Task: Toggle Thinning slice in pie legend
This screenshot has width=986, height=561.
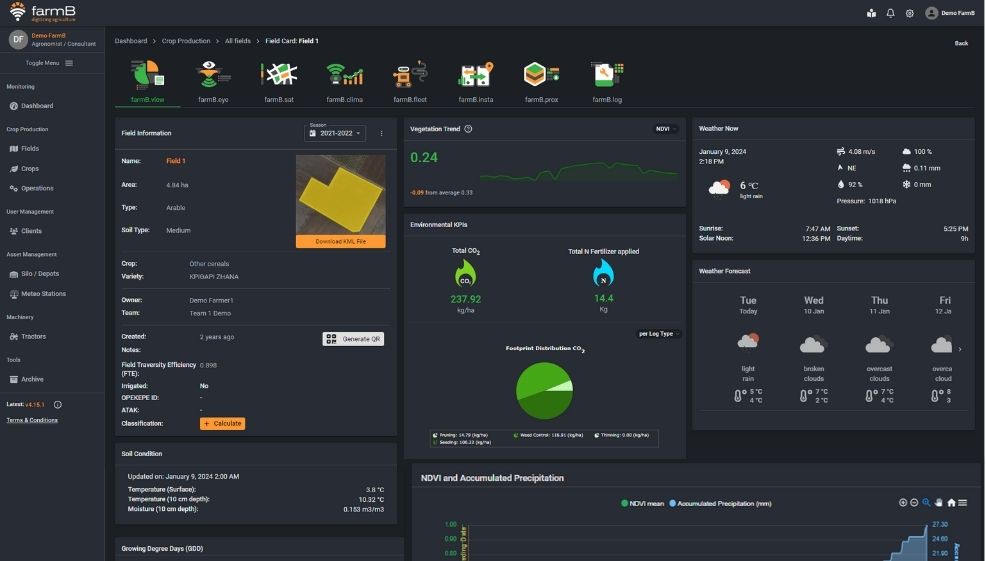Action: (x=621, y=435)
